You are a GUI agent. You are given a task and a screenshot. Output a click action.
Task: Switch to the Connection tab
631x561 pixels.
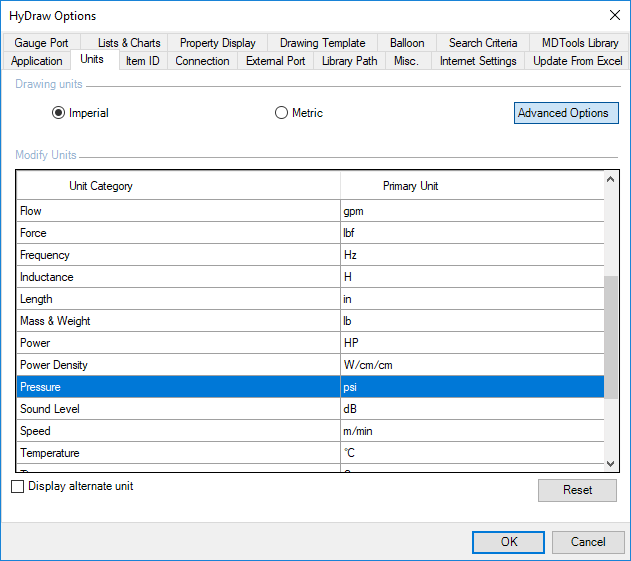[x=202, y=61]
